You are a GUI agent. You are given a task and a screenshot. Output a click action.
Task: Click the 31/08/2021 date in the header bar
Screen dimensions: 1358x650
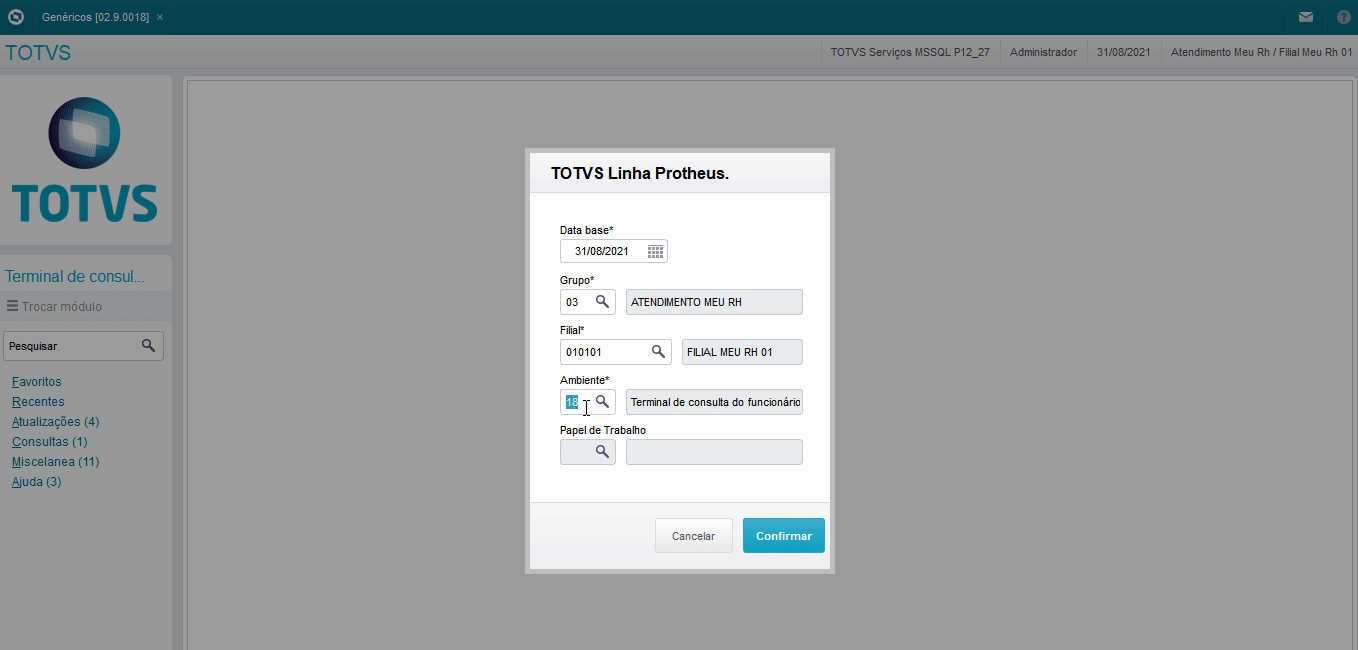(1123, 52)
